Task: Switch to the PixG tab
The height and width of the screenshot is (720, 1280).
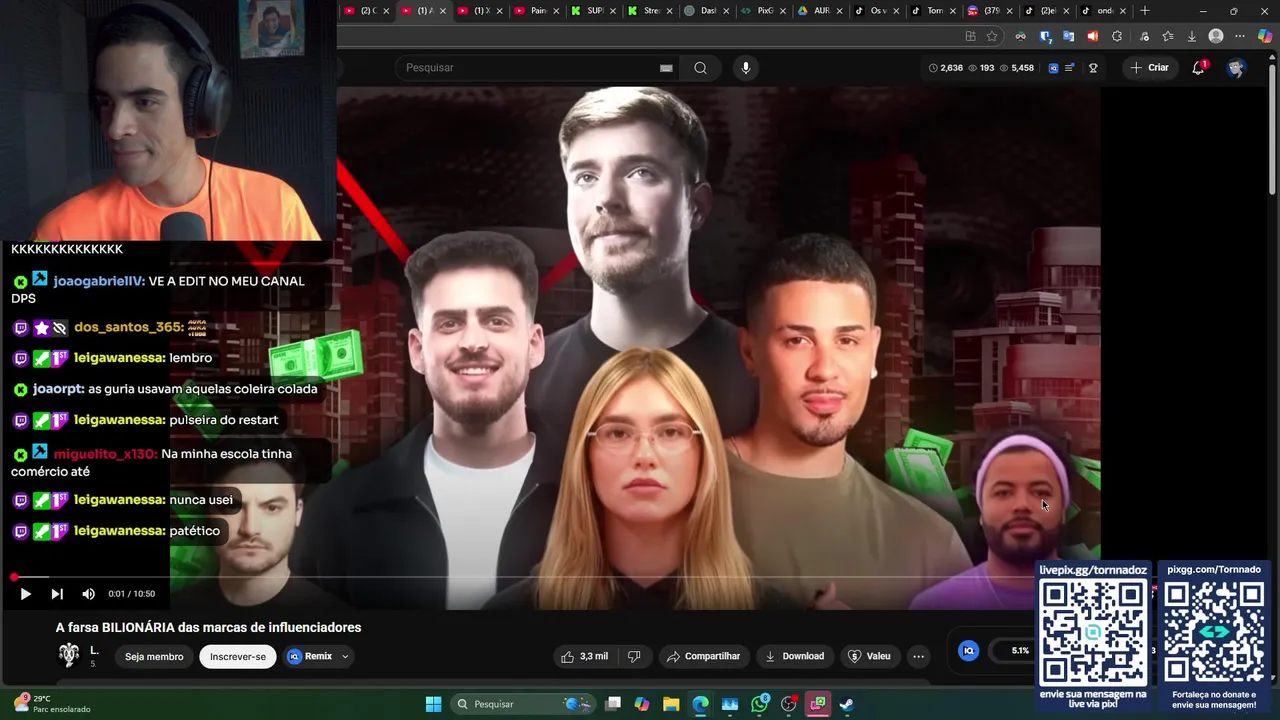Action: coord(762,11)
